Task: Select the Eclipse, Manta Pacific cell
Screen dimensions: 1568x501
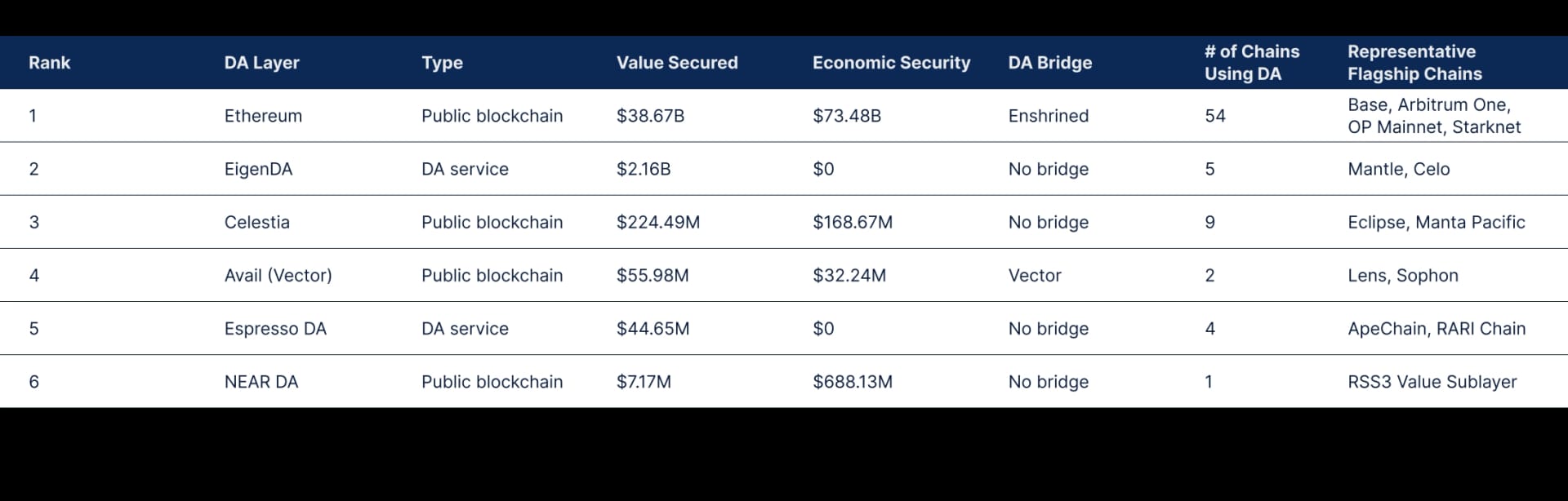Action: point(1436,222)
